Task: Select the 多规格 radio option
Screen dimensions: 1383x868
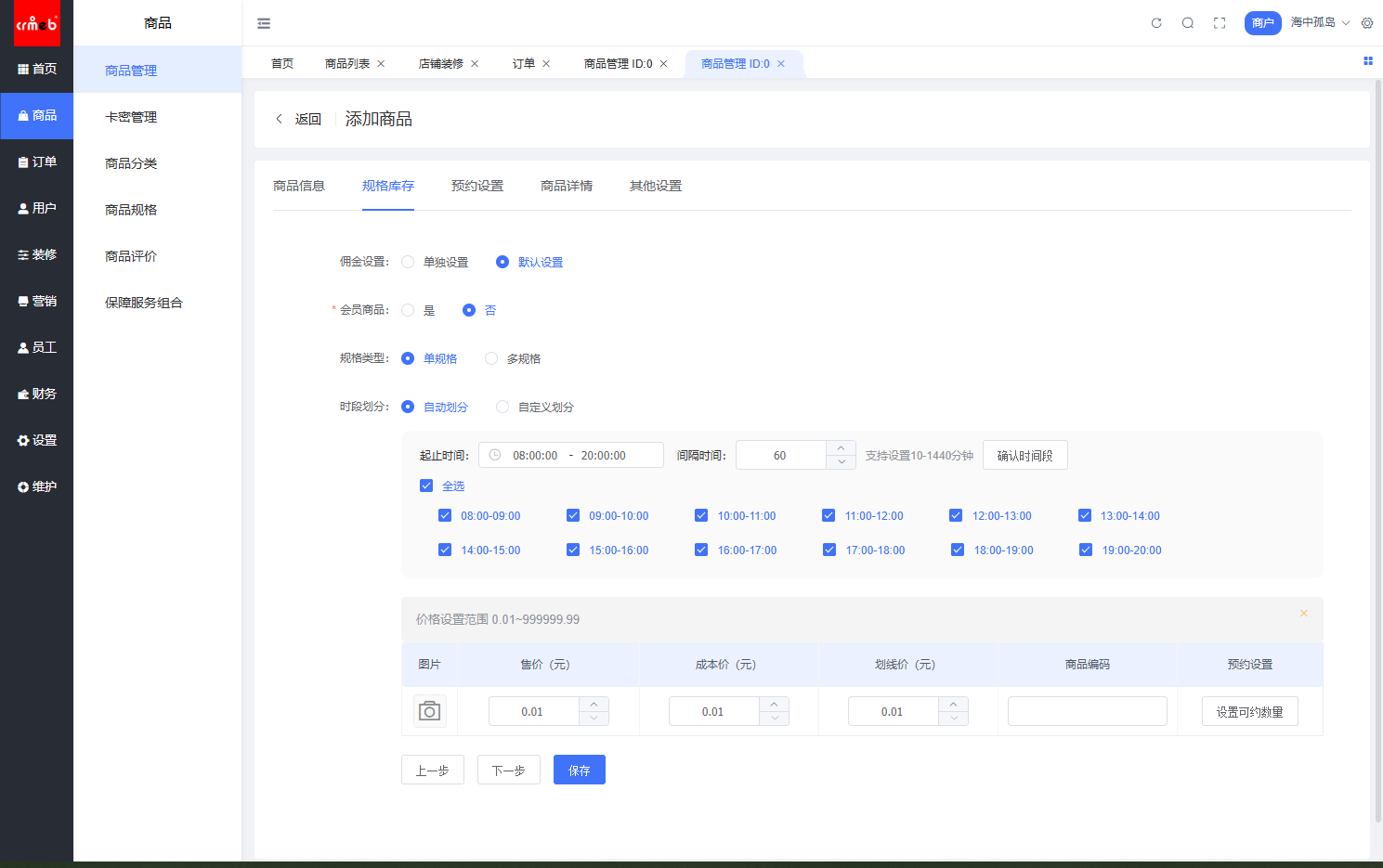Action: point(490,358)
